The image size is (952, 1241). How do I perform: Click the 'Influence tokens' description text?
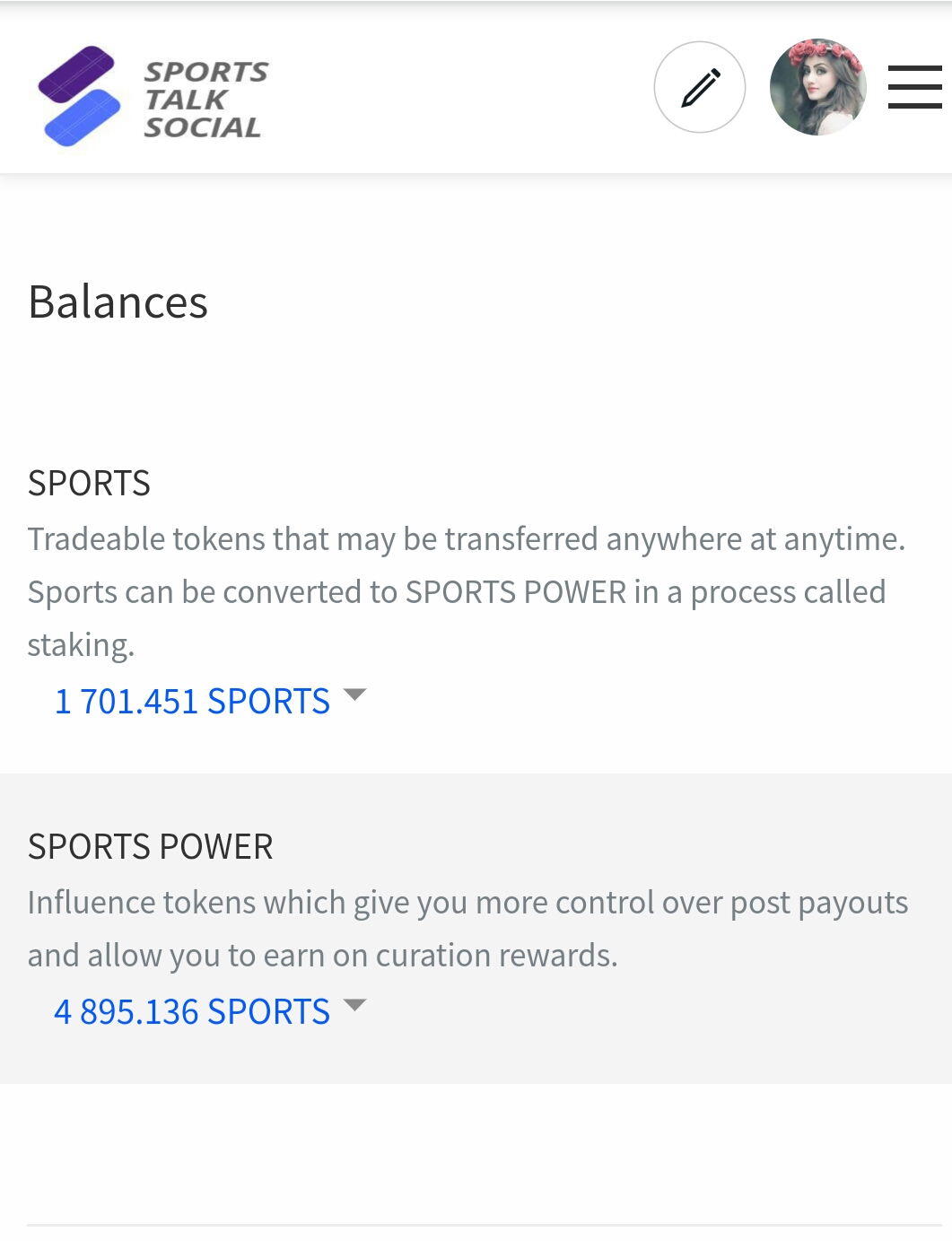point(467,902)
